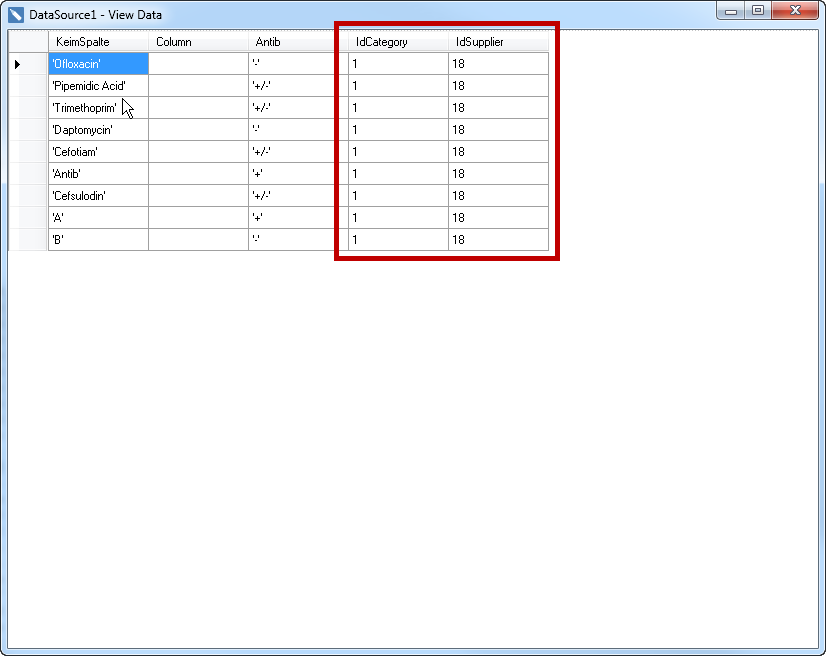The height and width of the screenshot is (656, 826).
Task: Sort by the KeimSpalte column header
Action: point(99,42)
